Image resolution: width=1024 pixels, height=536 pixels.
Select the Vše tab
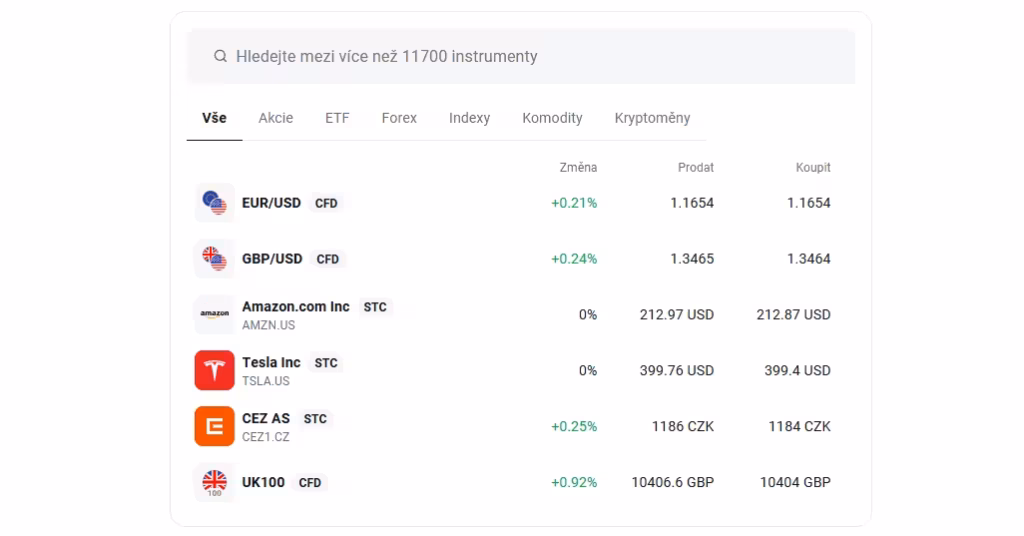pos(214,118)
